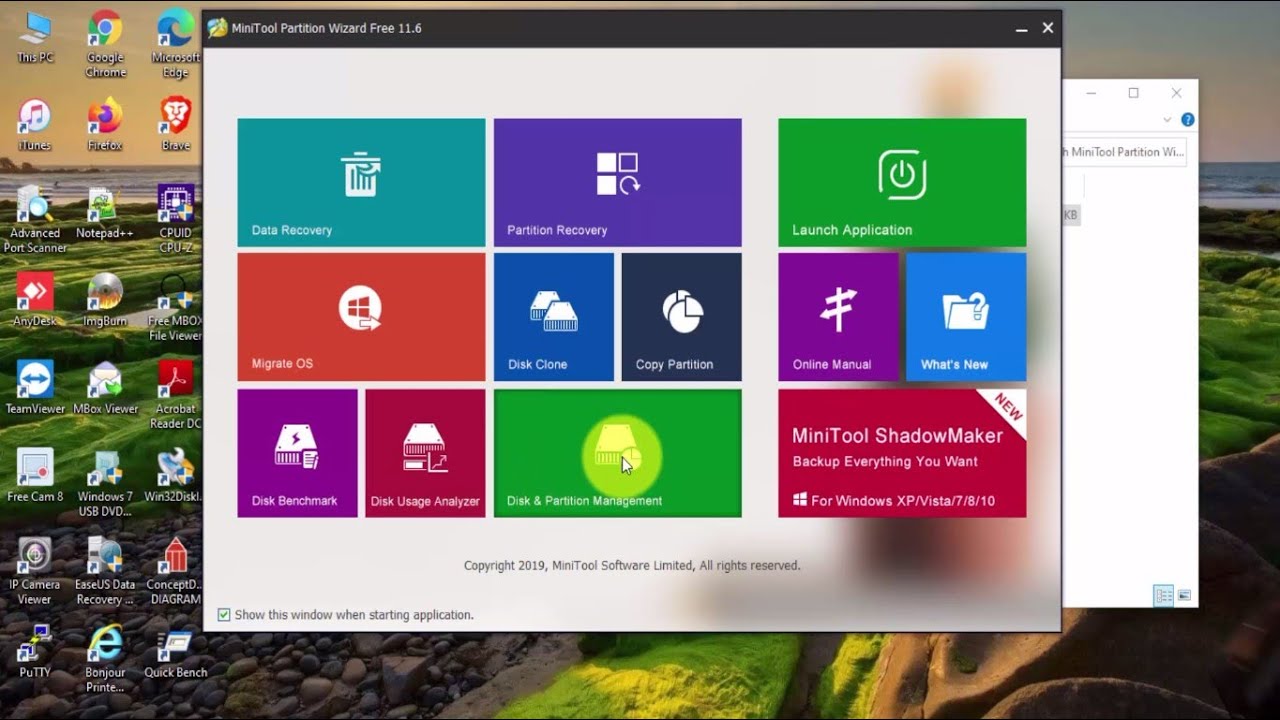Minimize the MiniTool Partition Wizard window

click(x=1021, y=29)
